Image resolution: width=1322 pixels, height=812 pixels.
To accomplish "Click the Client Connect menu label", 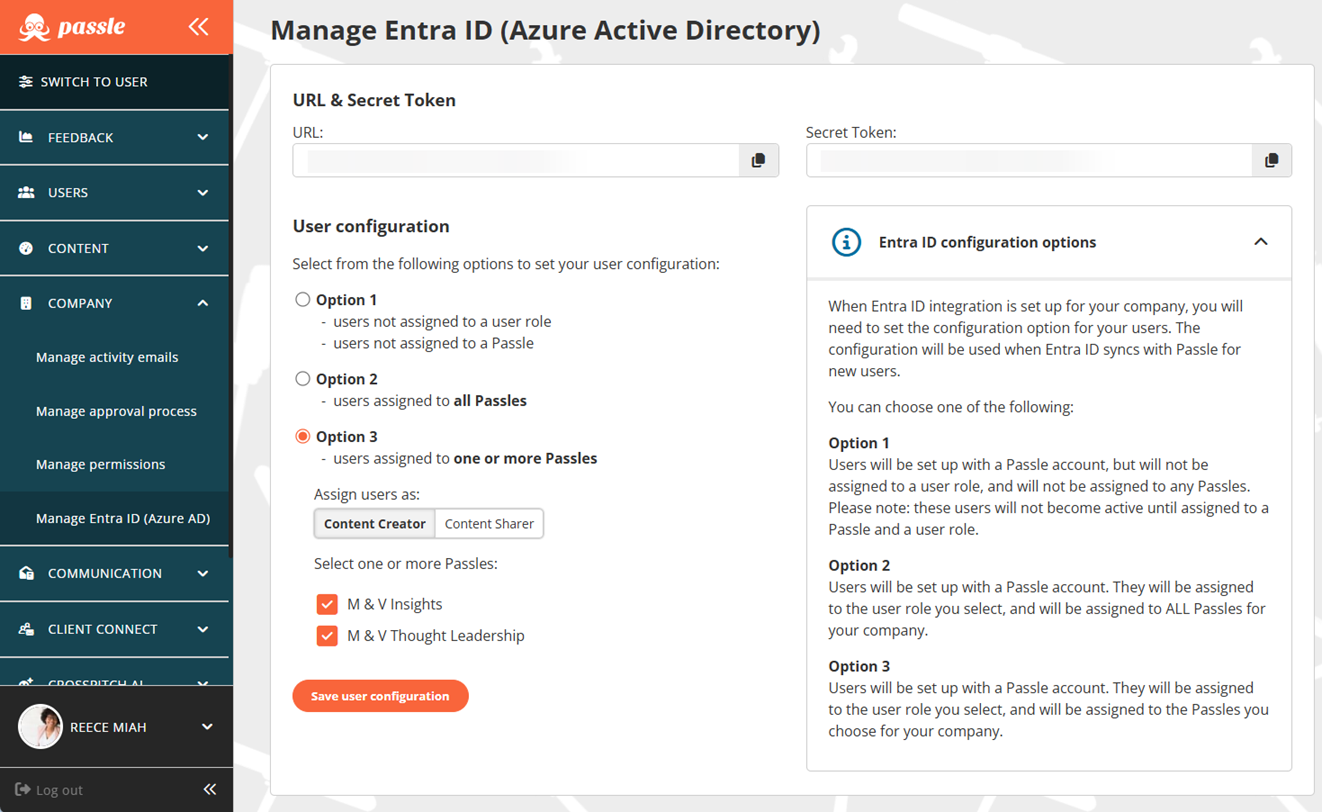I will point(102,629).
